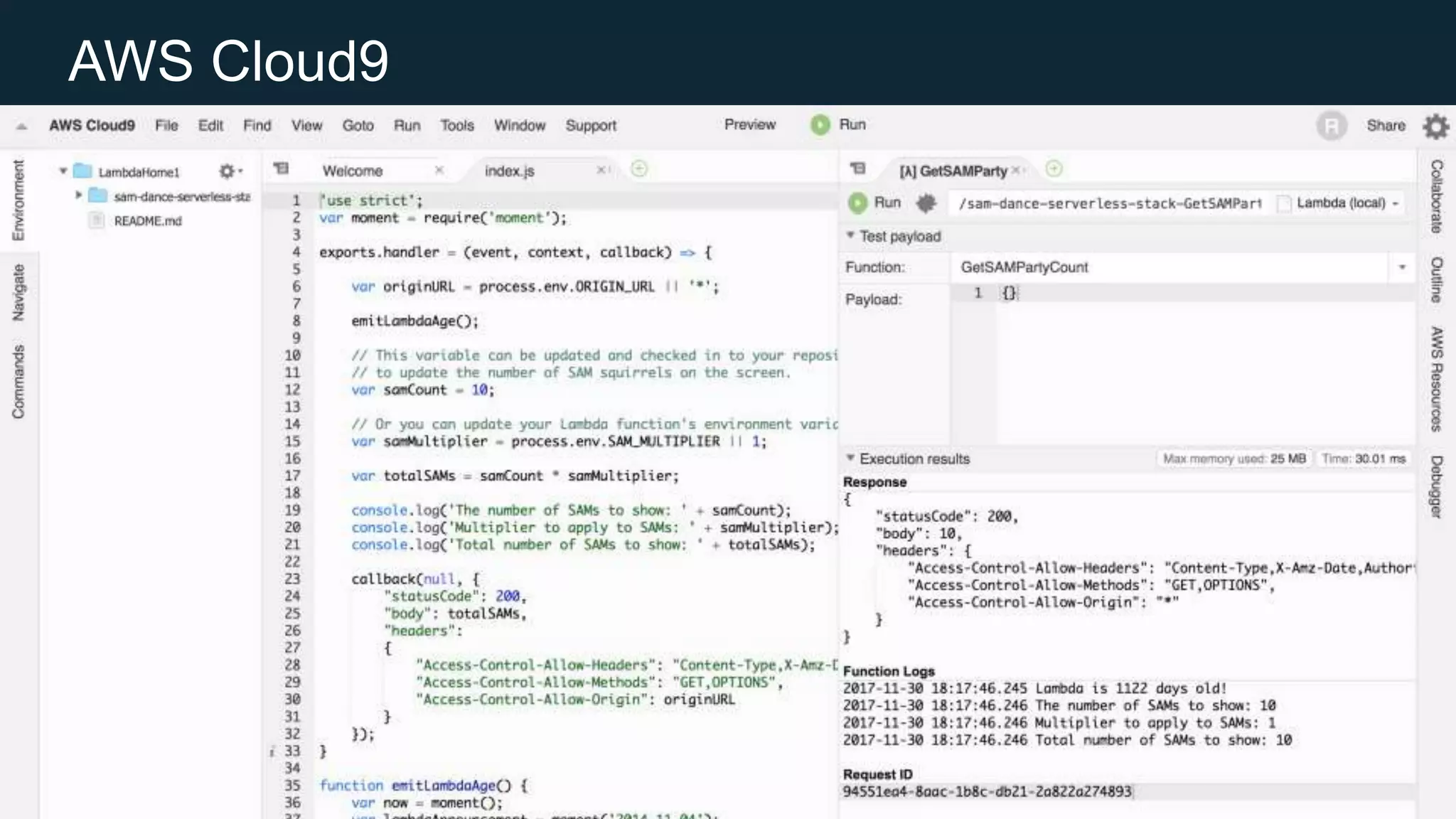The width and height of the screenshot is (1456, 819).
Task: Collapse the LambdaHome1 folder arrow
Action: click(x=63, y=171)
